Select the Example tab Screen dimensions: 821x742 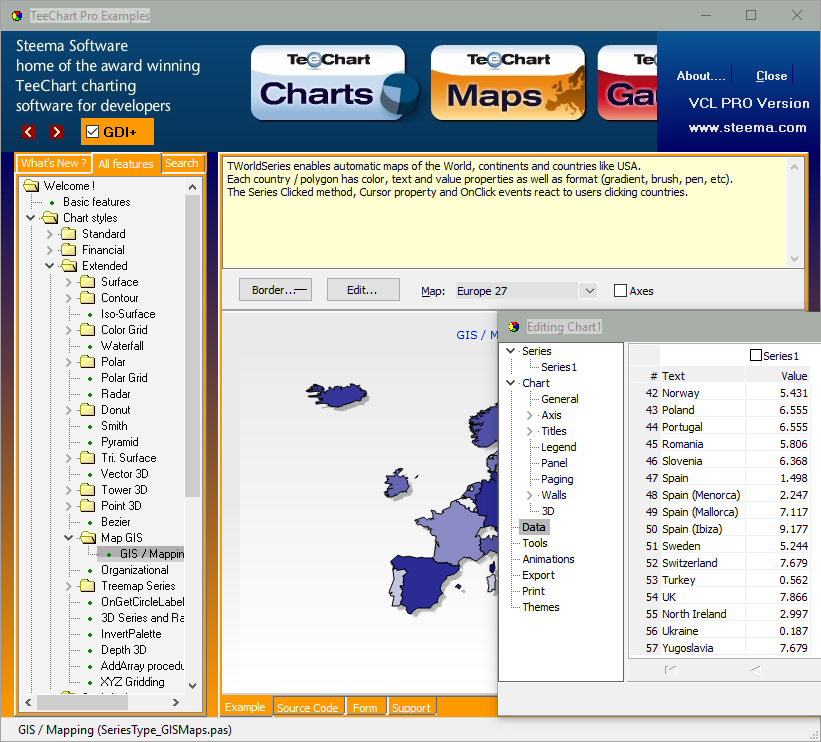click(x=245, y=707)
